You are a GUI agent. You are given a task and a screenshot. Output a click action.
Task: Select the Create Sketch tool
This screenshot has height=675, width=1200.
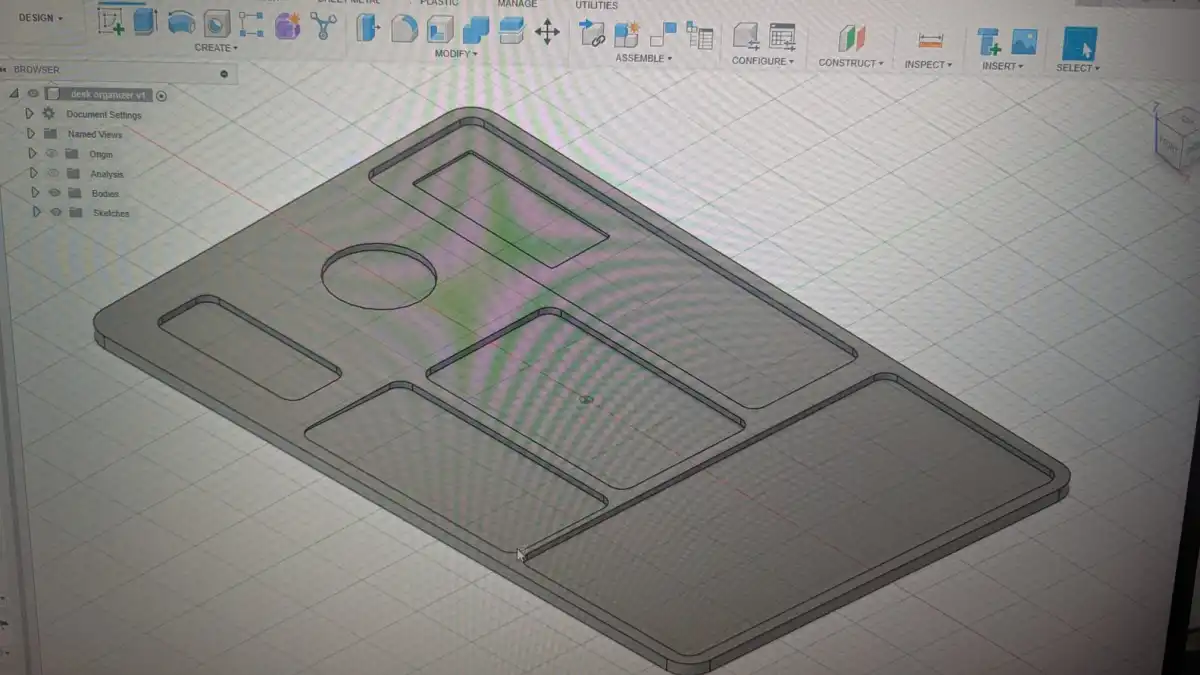pyautogui.click(x=111, y=20)
